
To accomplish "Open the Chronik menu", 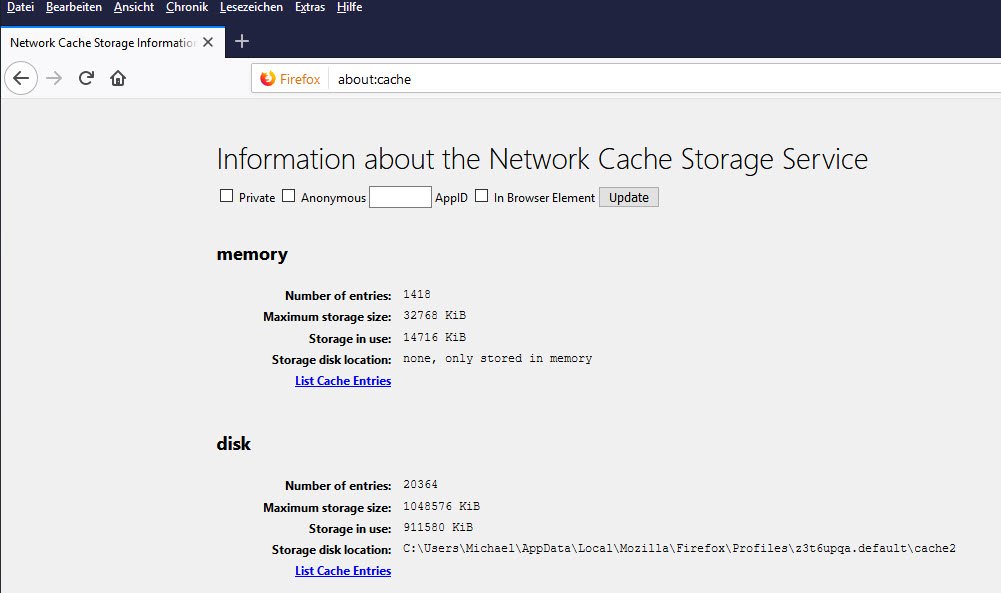I will [187, 8].
